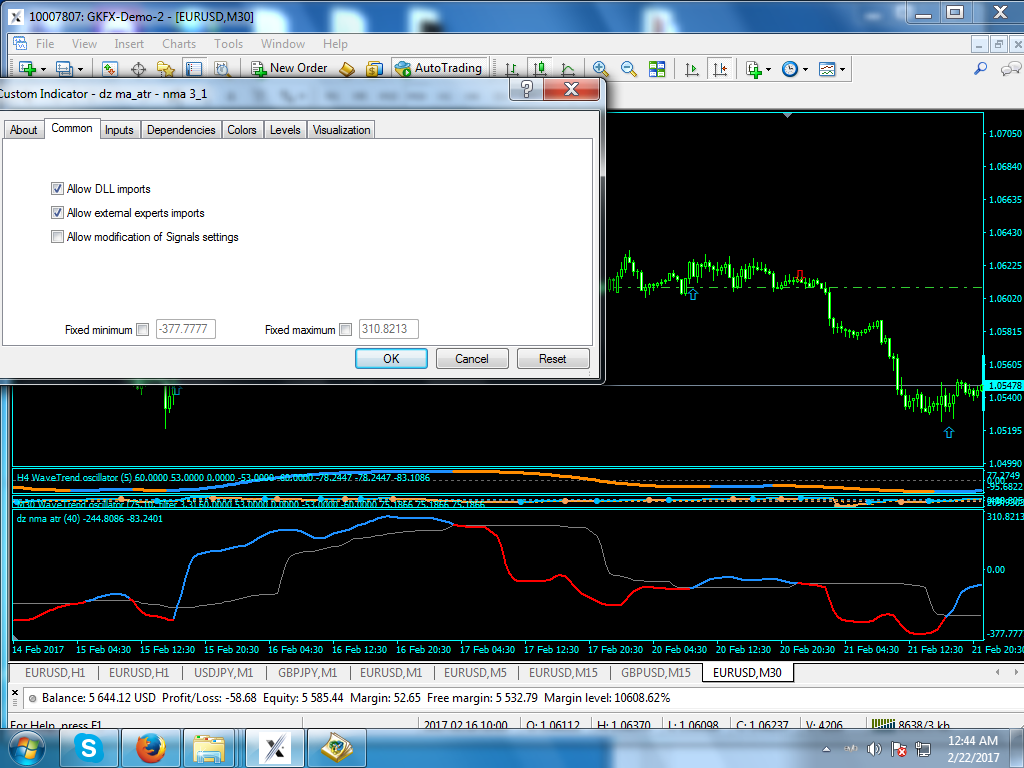This screenshot has width=1024, height=768.
Task: Zoom out of the chart
Action: [628, 68]
